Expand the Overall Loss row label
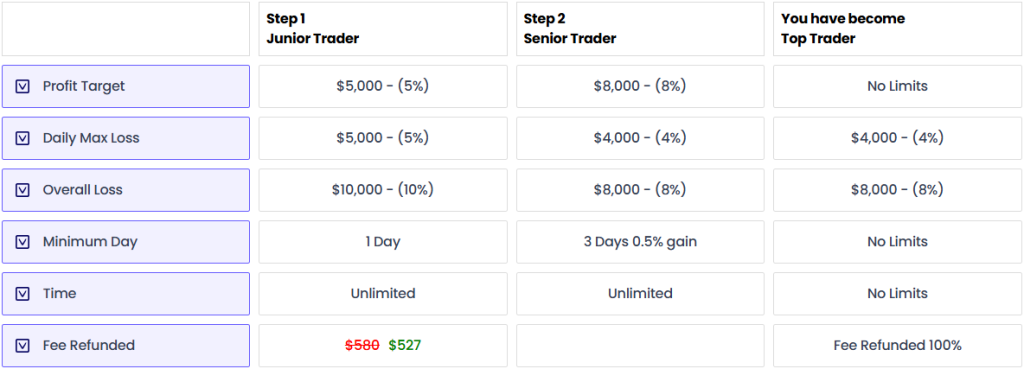 pyautogui.click(x=126, y=190)
